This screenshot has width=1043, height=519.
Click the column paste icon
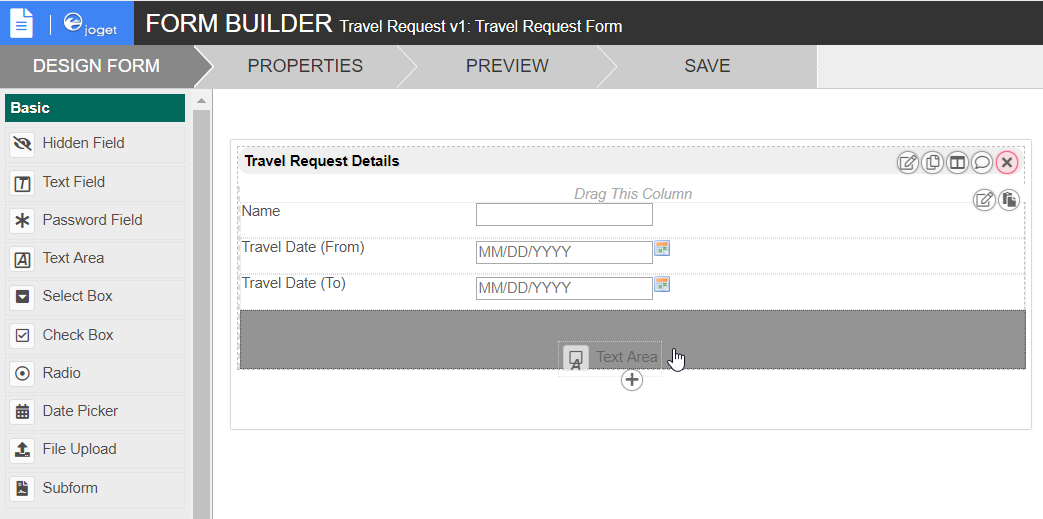tap(1008, 200)
